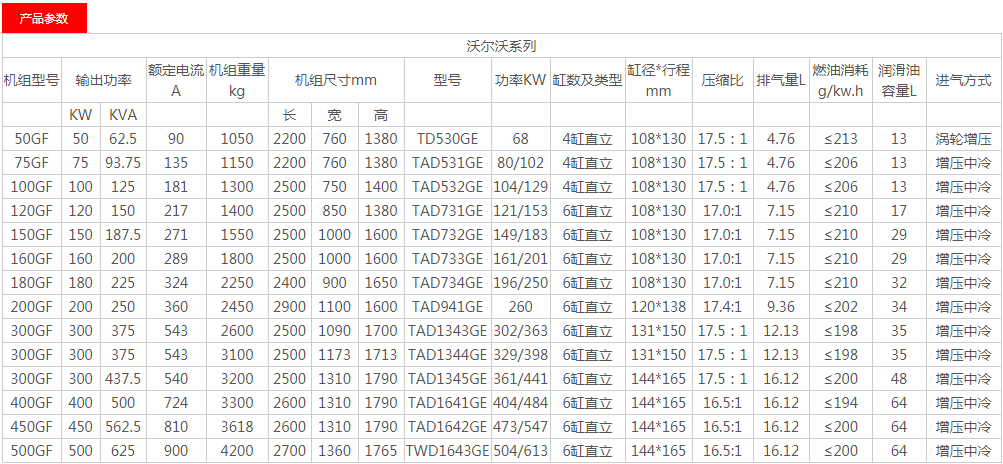Click engine model TAD1343GE

point(447,332)
